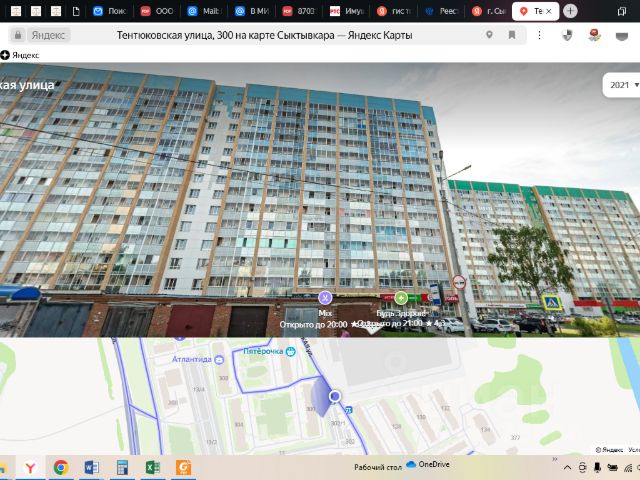
Task: Click the 'Яндекс' button in address bar
Action: [x=49, y=36]
